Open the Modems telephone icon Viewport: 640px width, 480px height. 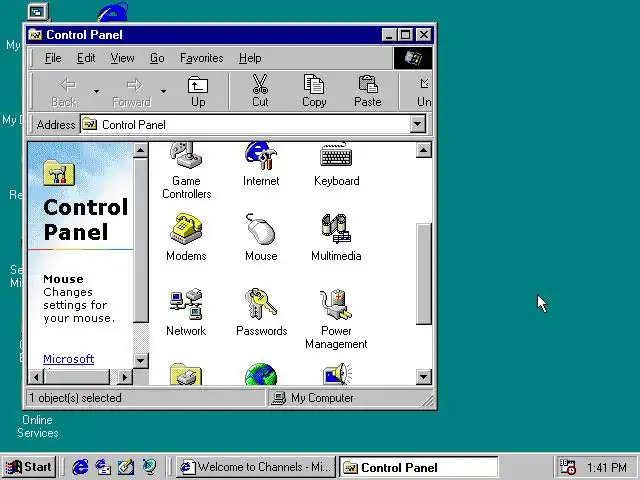186,228
